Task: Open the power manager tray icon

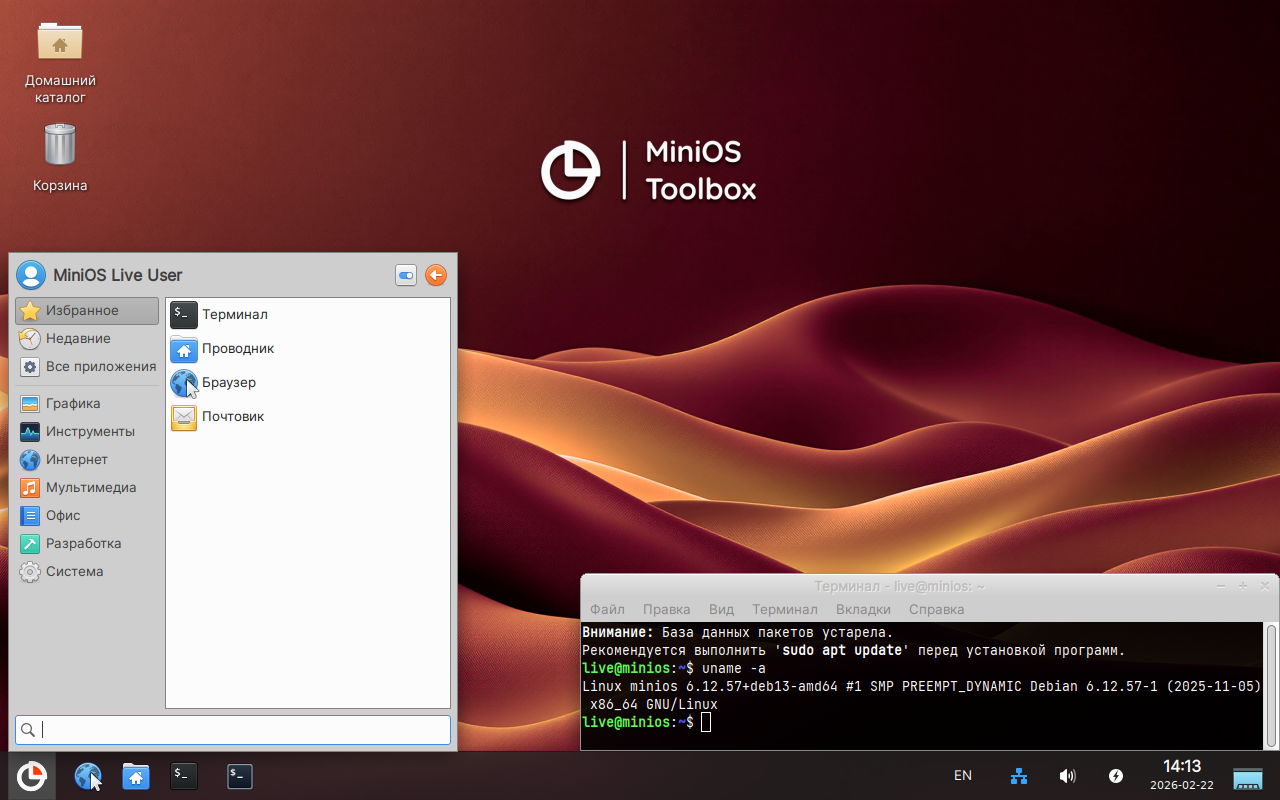Action: point(1116,776)
